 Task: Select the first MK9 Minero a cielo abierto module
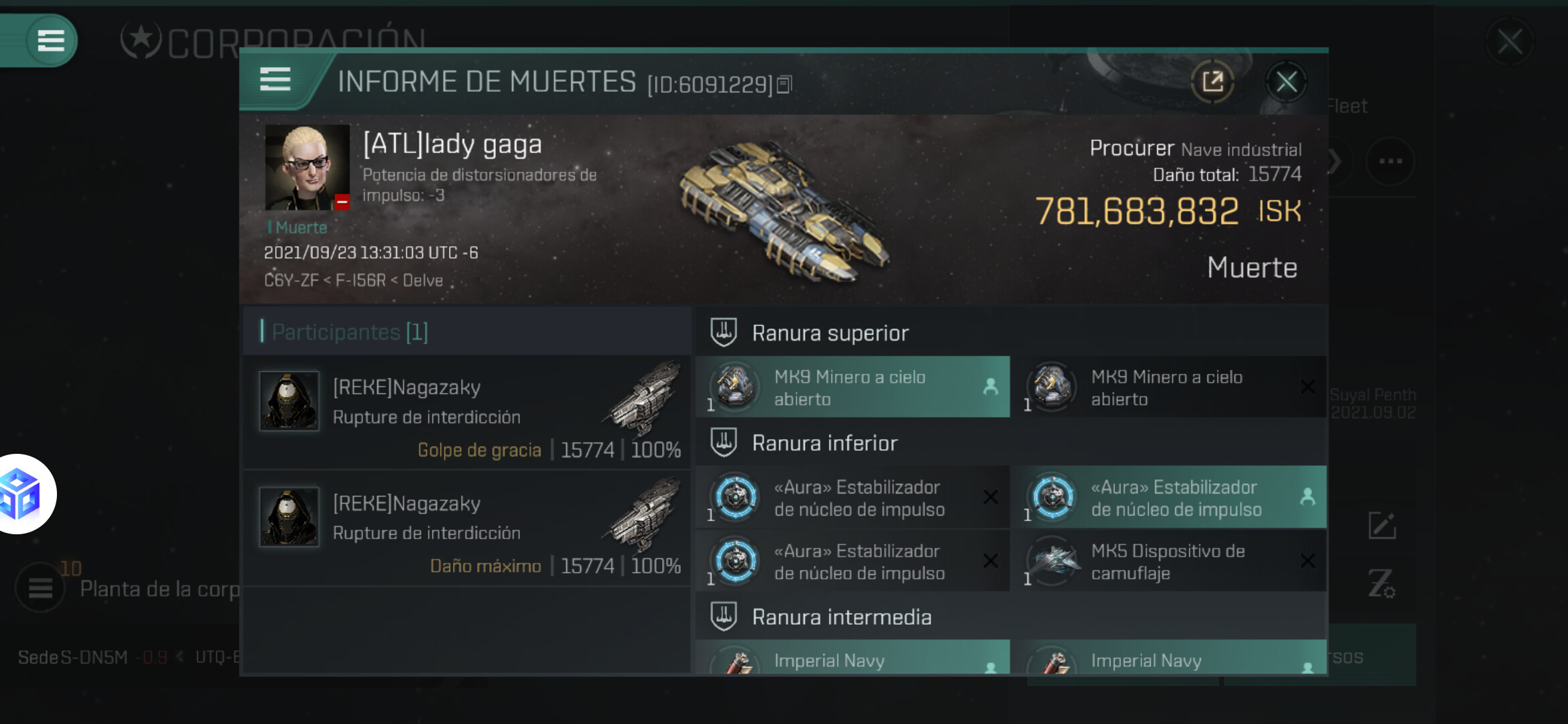click(x=852, y=387)
